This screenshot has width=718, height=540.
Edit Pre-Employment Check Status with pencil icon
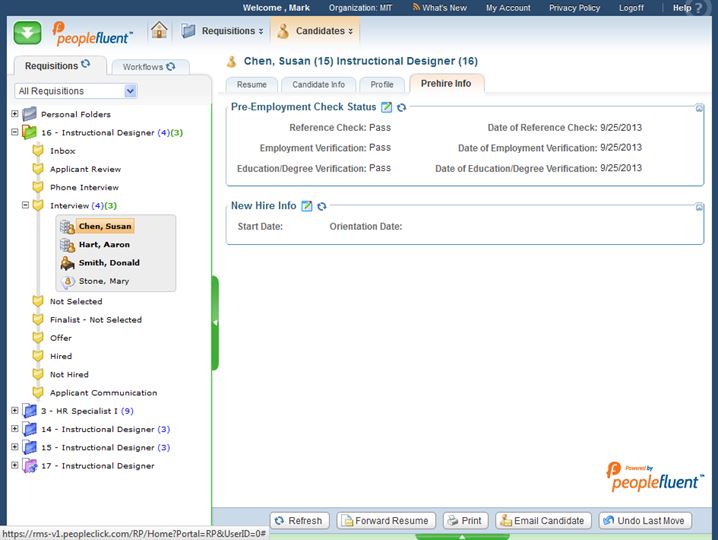387,107
